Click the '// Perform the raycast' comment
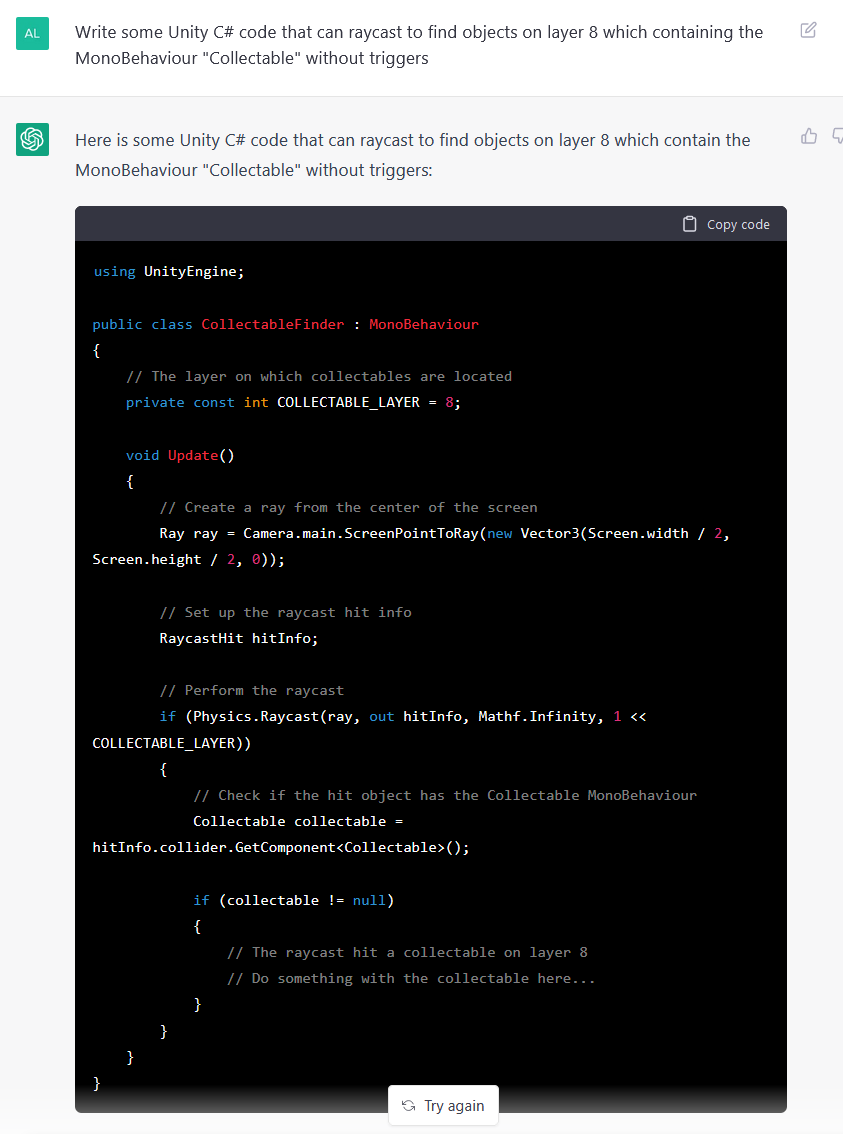 pyautogui.click(x=252, y=690)
